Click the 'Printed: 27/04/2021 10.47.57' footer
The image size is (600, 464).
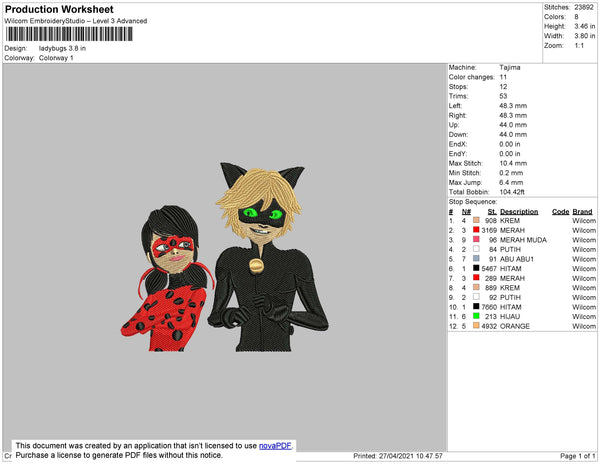(x=398, y=456)
